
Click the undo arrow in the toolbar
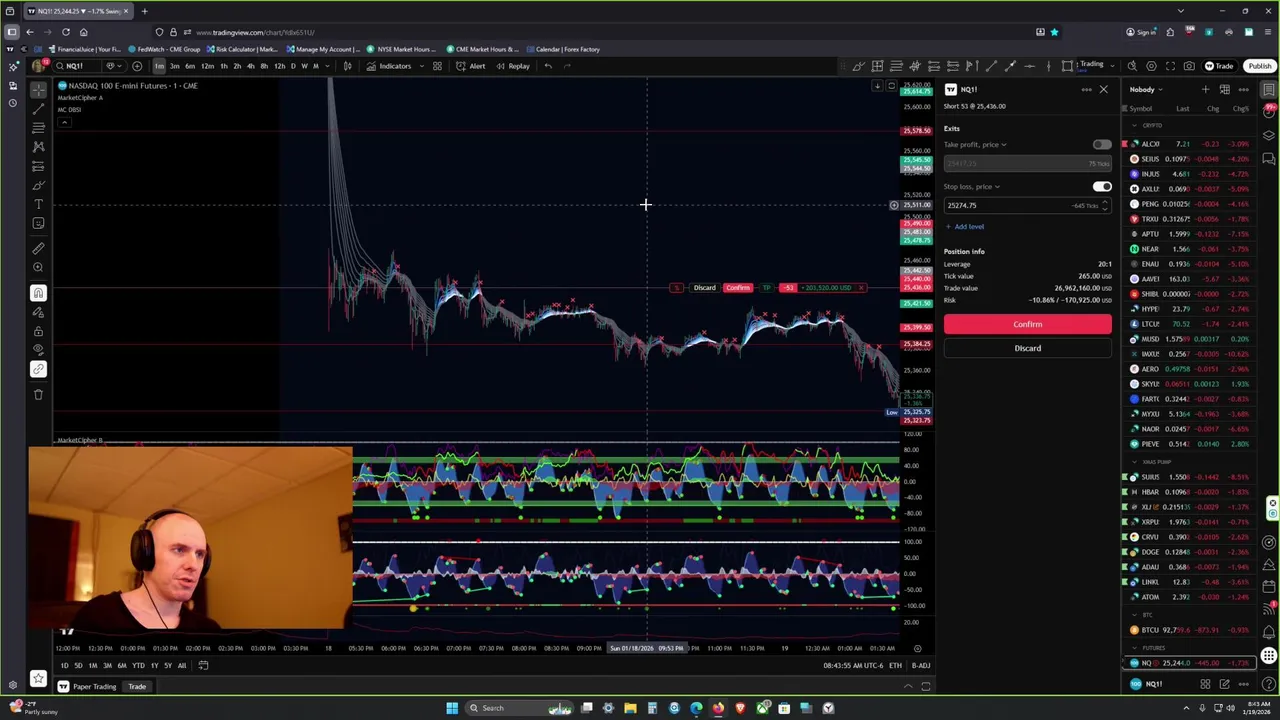coord(548,66)
